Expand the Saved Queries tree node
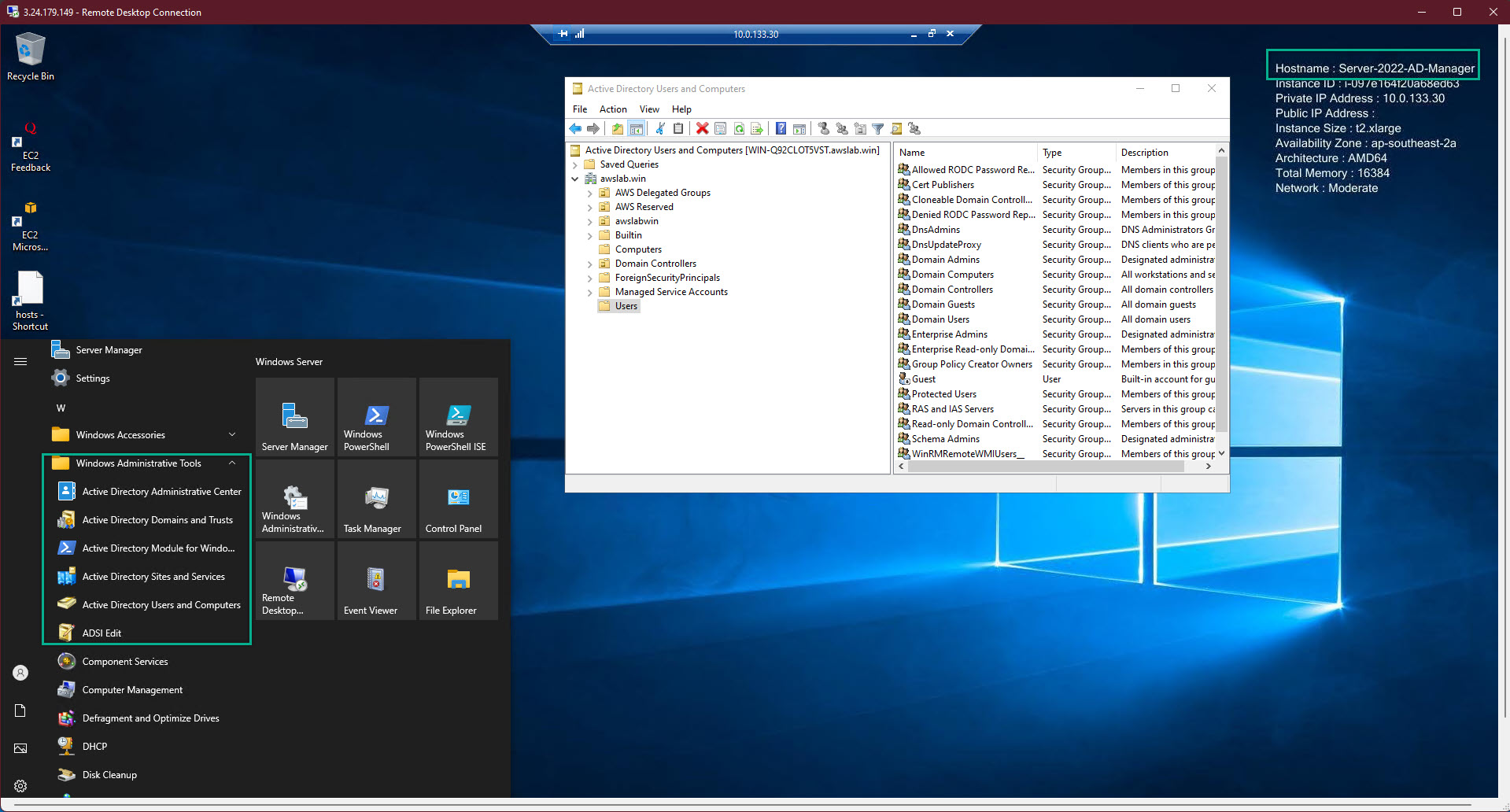Viewport: 1510px width, 812px height. tap(575, 165)
